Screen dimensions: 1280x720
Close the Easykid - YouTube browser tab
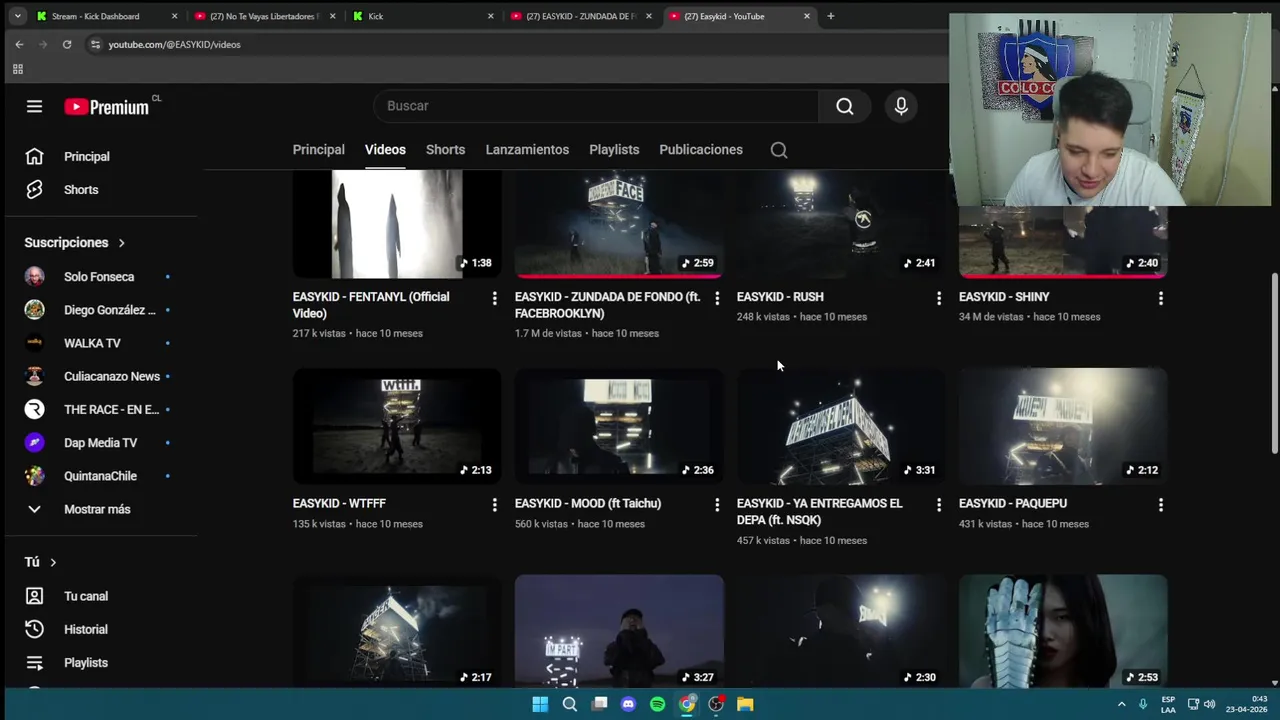807,16
